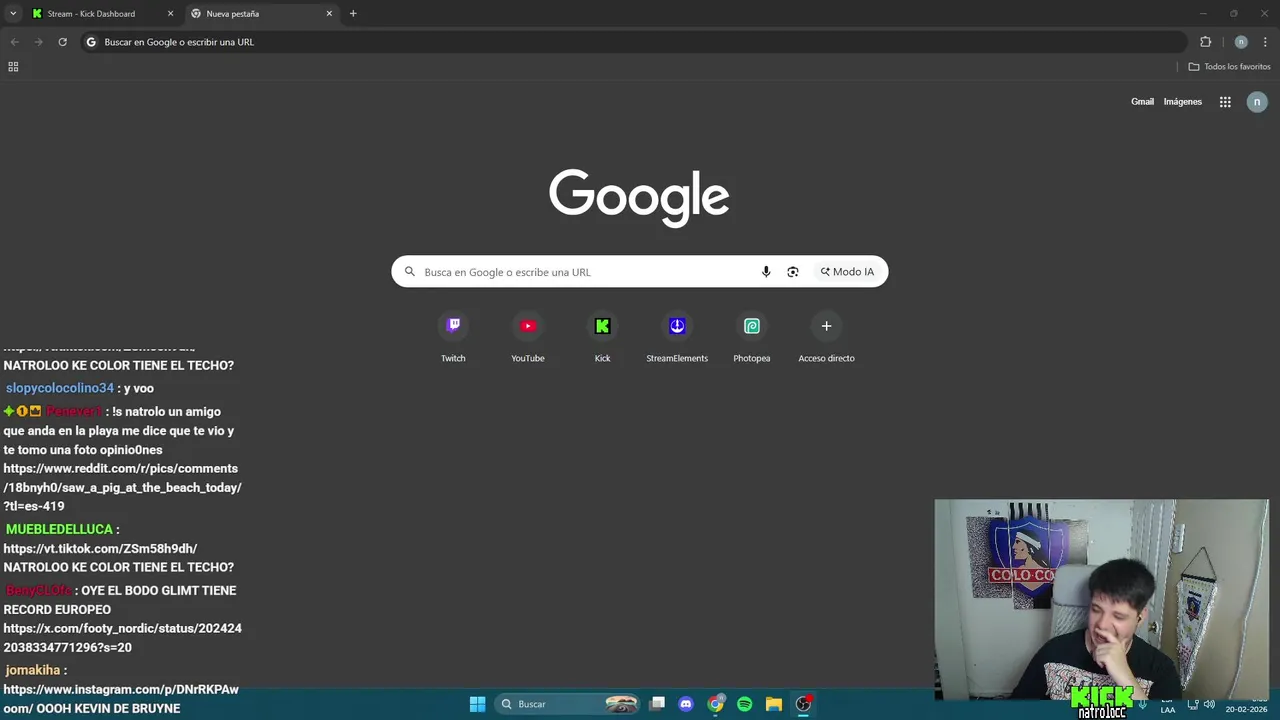Viewport: 1280px width, 720px height.
Task: Open the Chrome profile button
Action: pos(1241,42)
